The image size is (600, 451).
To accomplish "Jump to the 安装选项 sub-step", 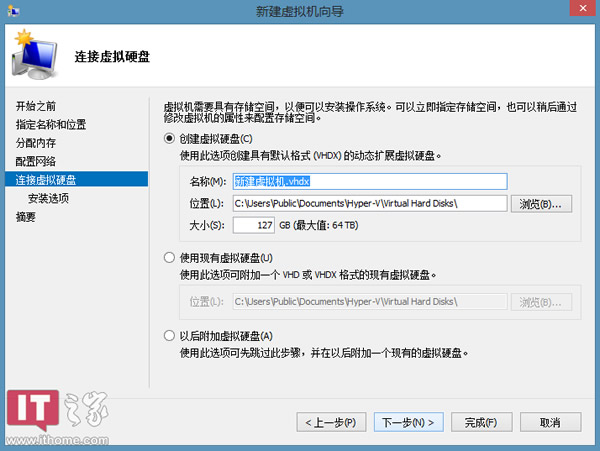I will pos(48,198).
